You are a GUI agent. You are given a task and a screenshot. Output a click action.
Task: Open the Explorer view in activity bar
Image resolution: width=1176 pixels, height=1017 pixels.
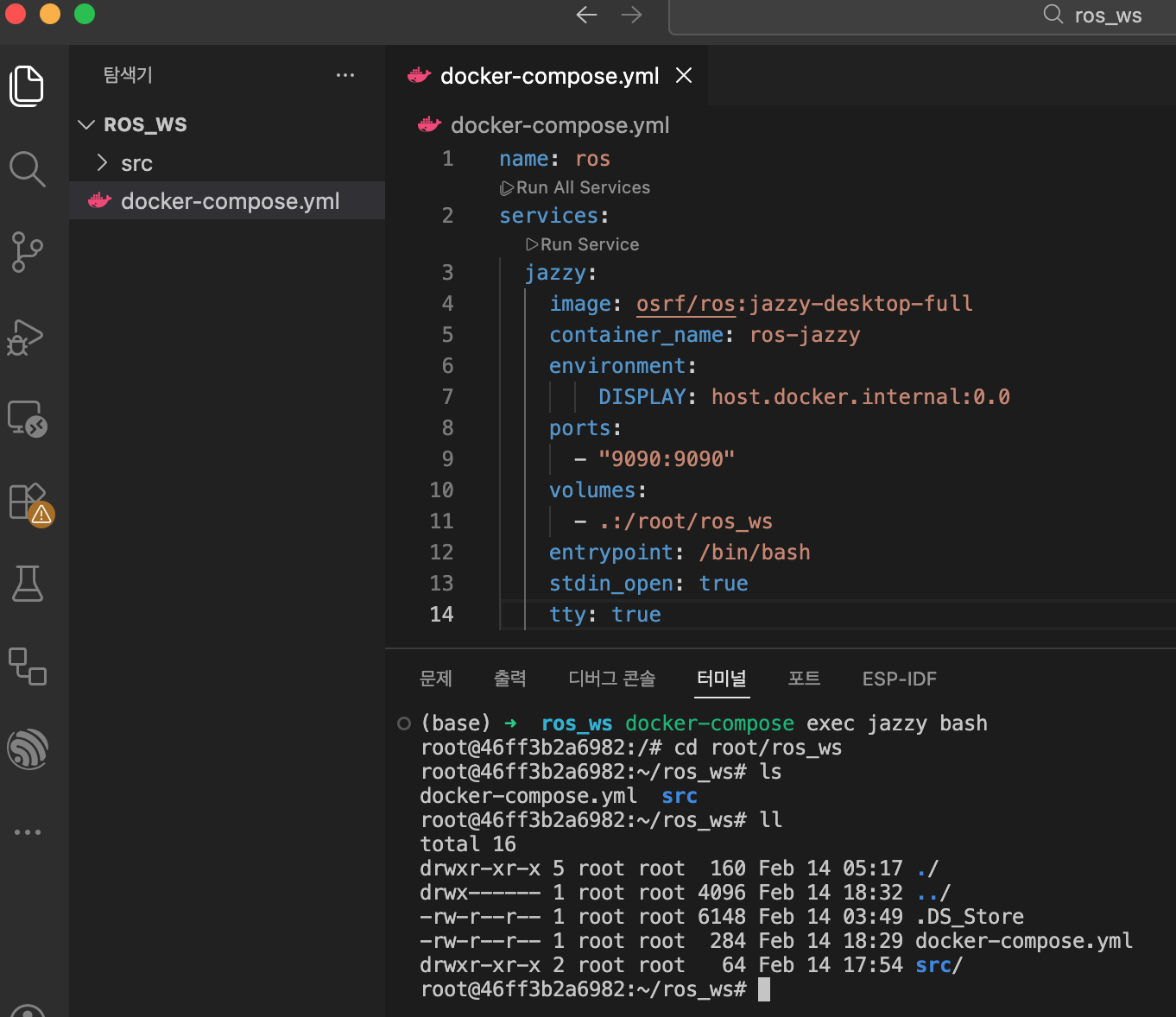27,85
